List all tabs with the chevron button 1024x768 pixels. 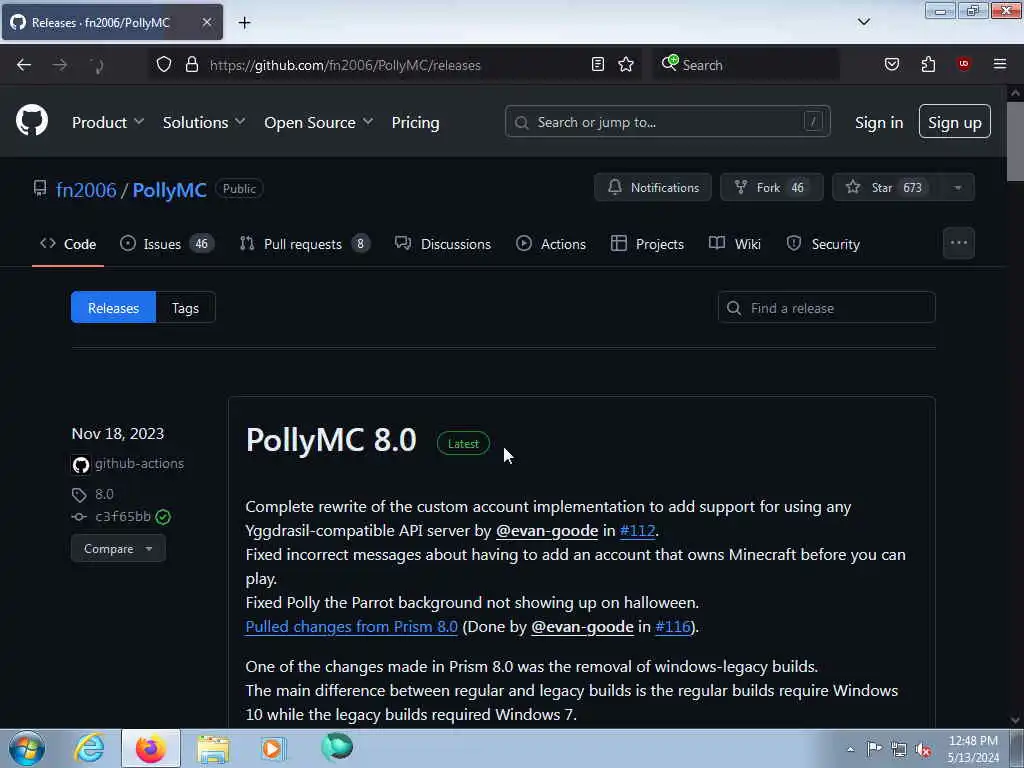tap(863, 22)
